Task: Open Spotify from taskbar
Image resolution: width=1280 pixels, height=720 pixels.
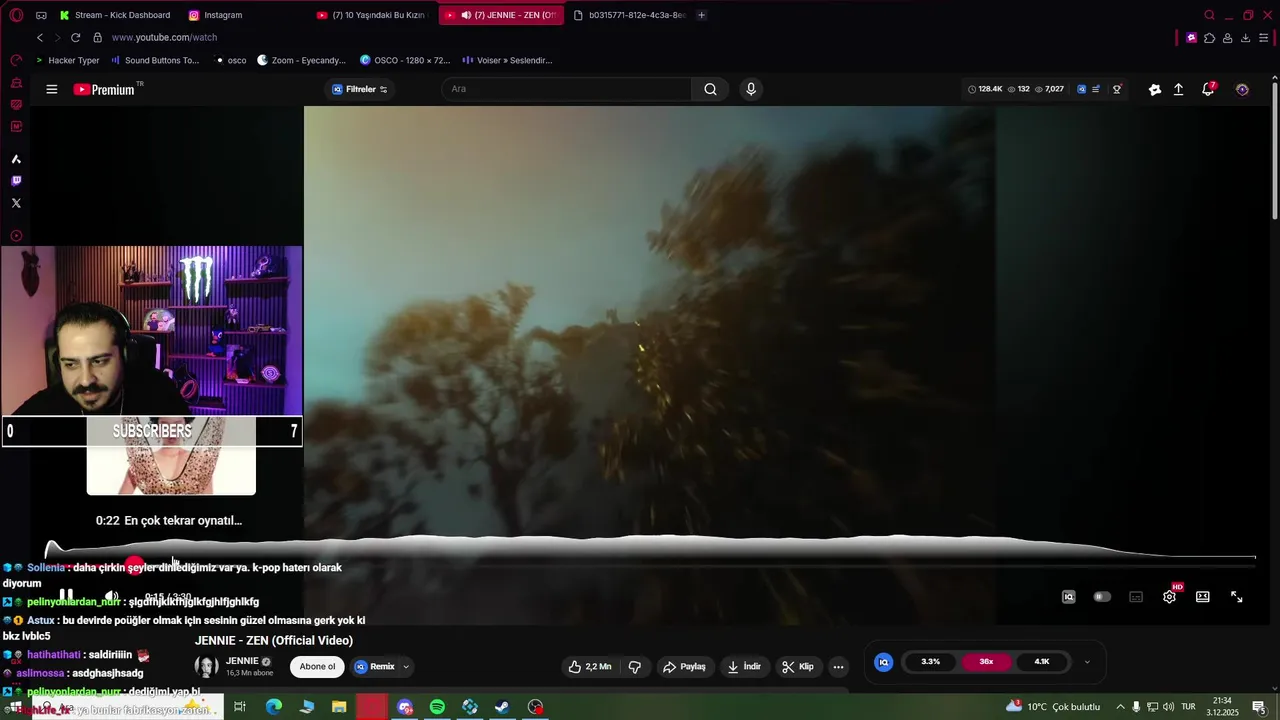Action: (437, 707)
